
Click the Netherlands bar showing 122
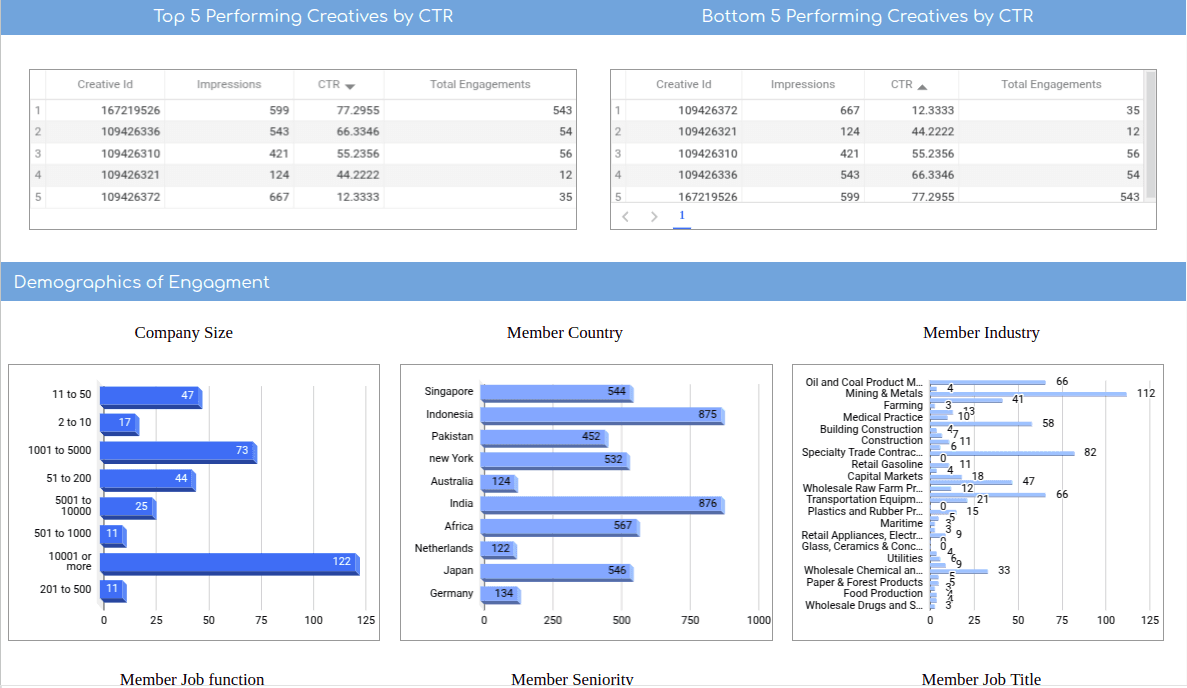pyautogui.click(x=498, y=549)
